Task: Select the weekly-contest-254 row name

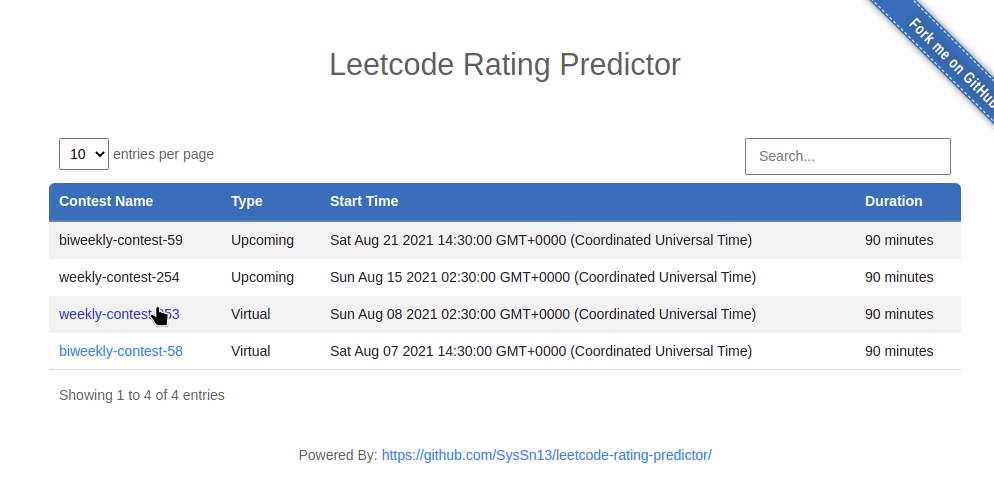Action: click(x=119, y=277)
